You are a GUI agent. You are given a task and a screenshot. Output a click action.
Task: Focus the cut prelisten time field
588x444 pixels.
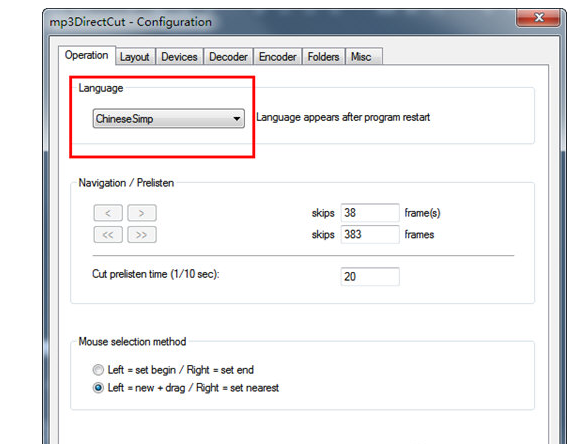tap(370, 276)
